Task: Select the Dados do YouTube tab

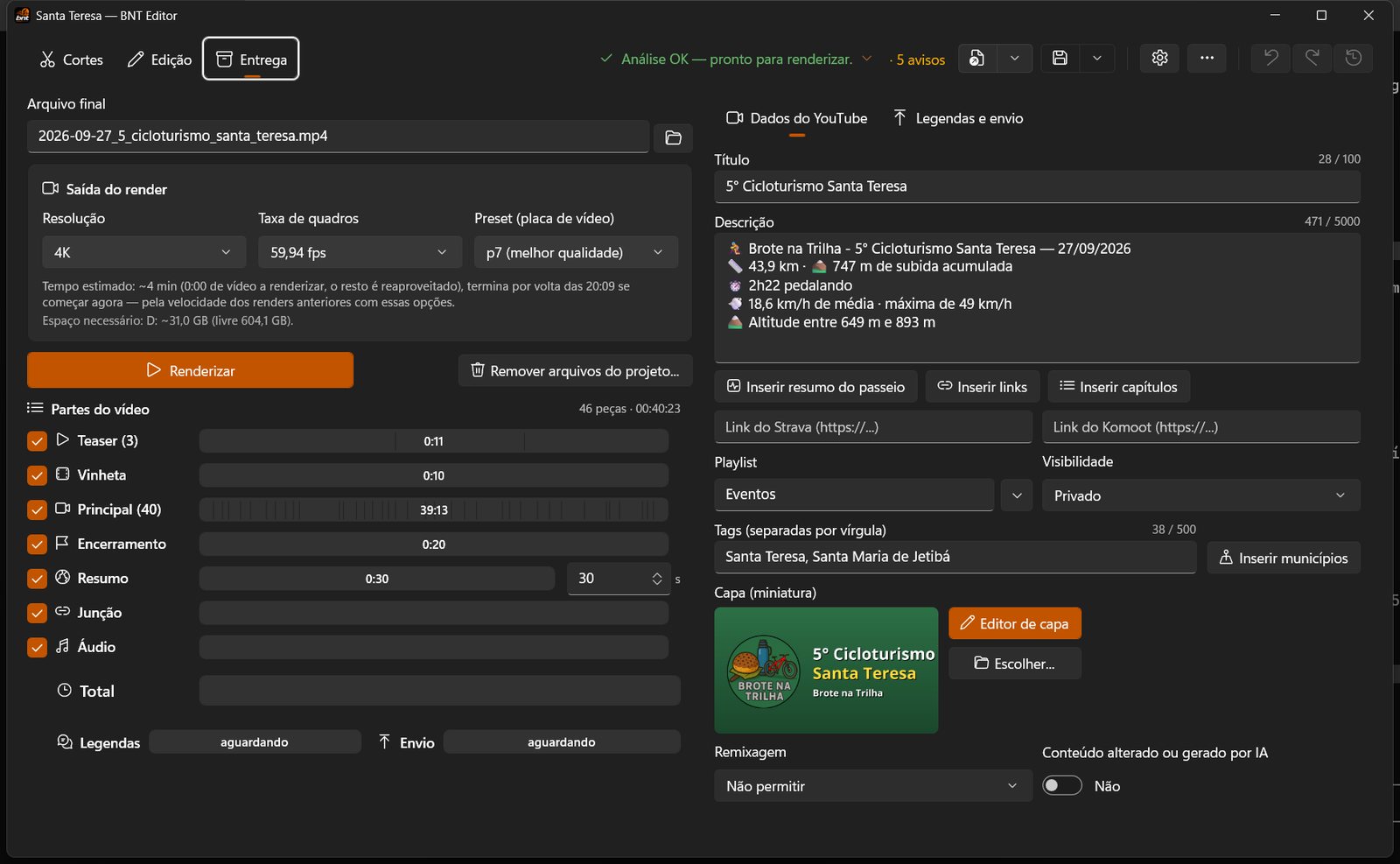Action: (x=797, y=118)
